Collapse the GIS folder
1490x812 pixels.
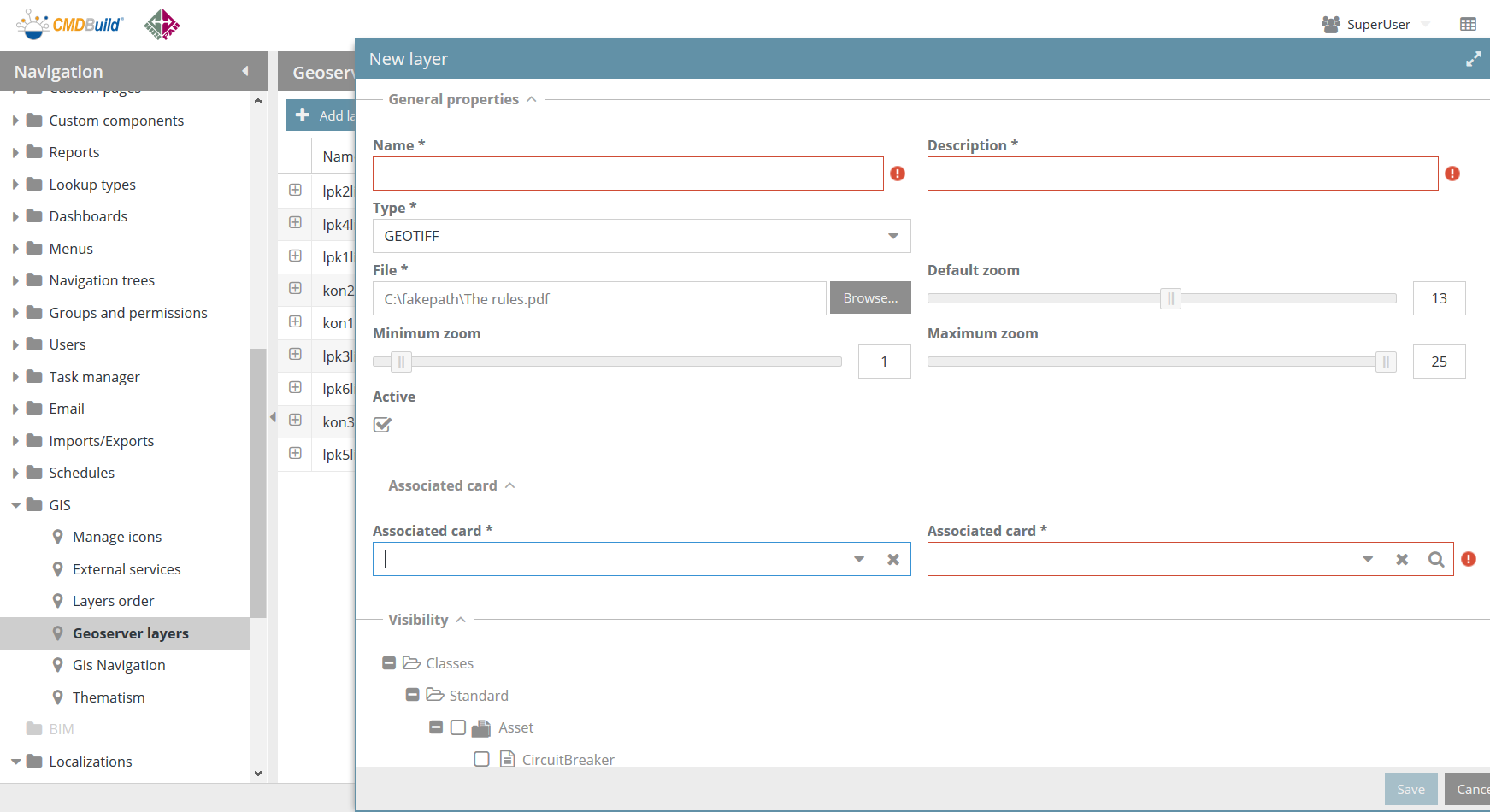pos(15,505)
